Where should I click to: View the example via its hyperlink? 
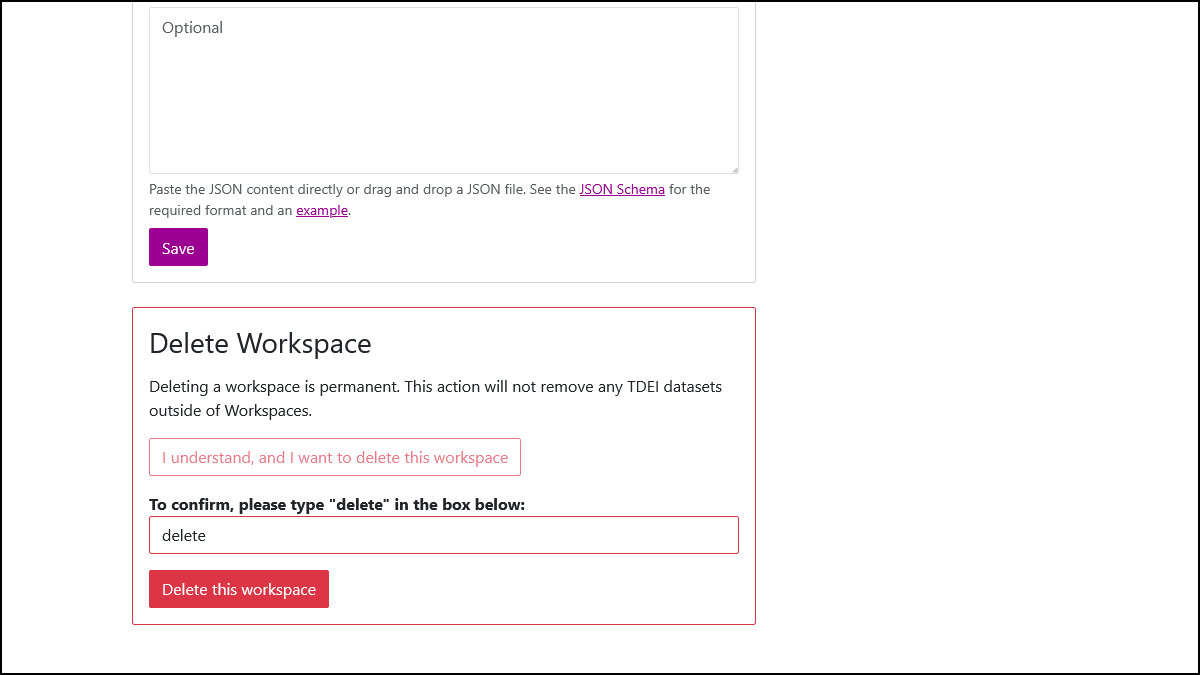coord(321,210)
